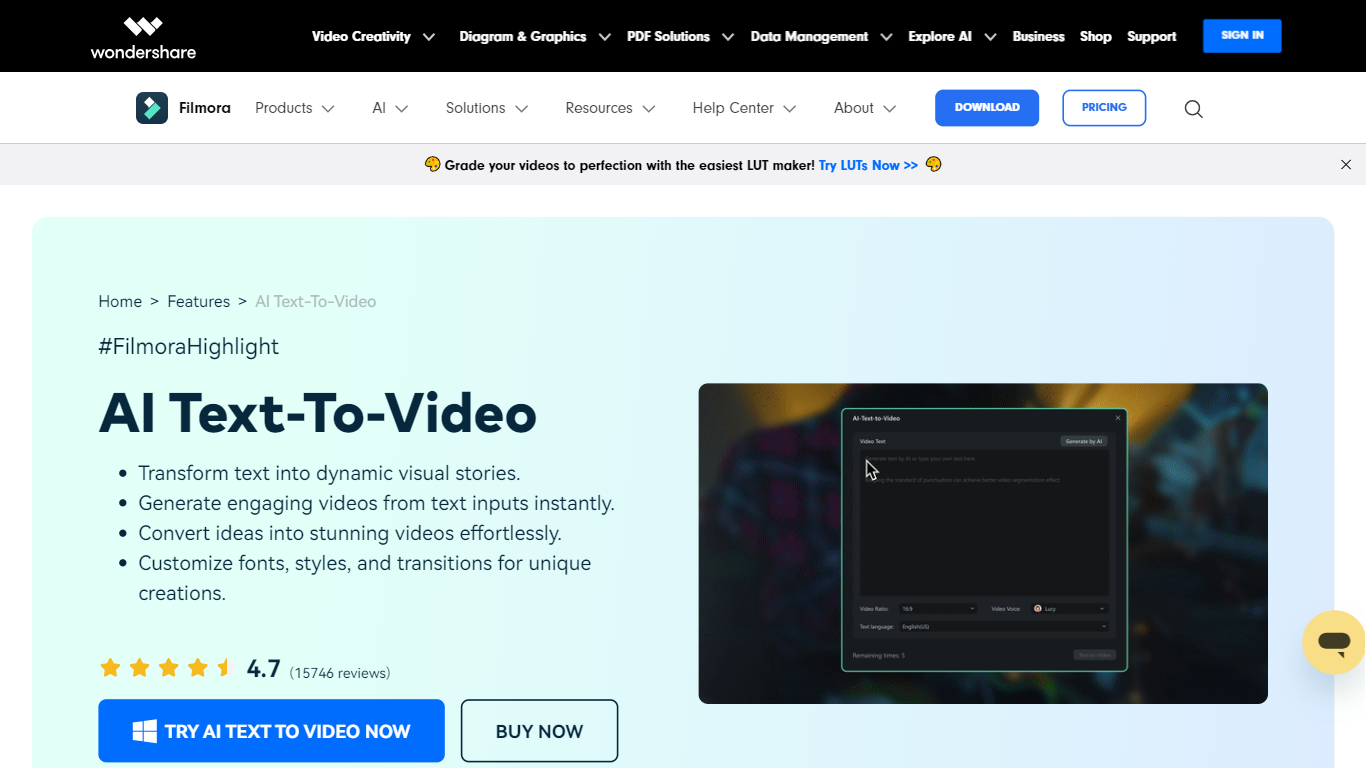Click the #FilmoraHighlight hashtag text

pos(188,347)
